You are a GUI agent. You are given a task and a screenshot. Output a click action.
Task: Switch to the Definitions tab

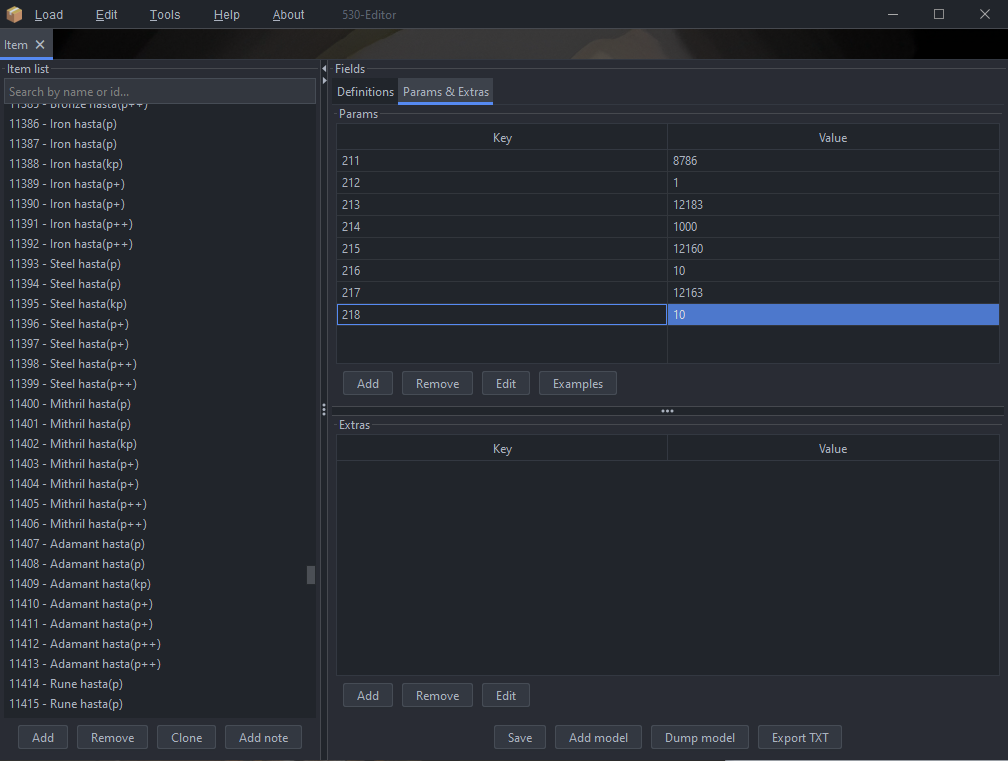pos(365,92)
